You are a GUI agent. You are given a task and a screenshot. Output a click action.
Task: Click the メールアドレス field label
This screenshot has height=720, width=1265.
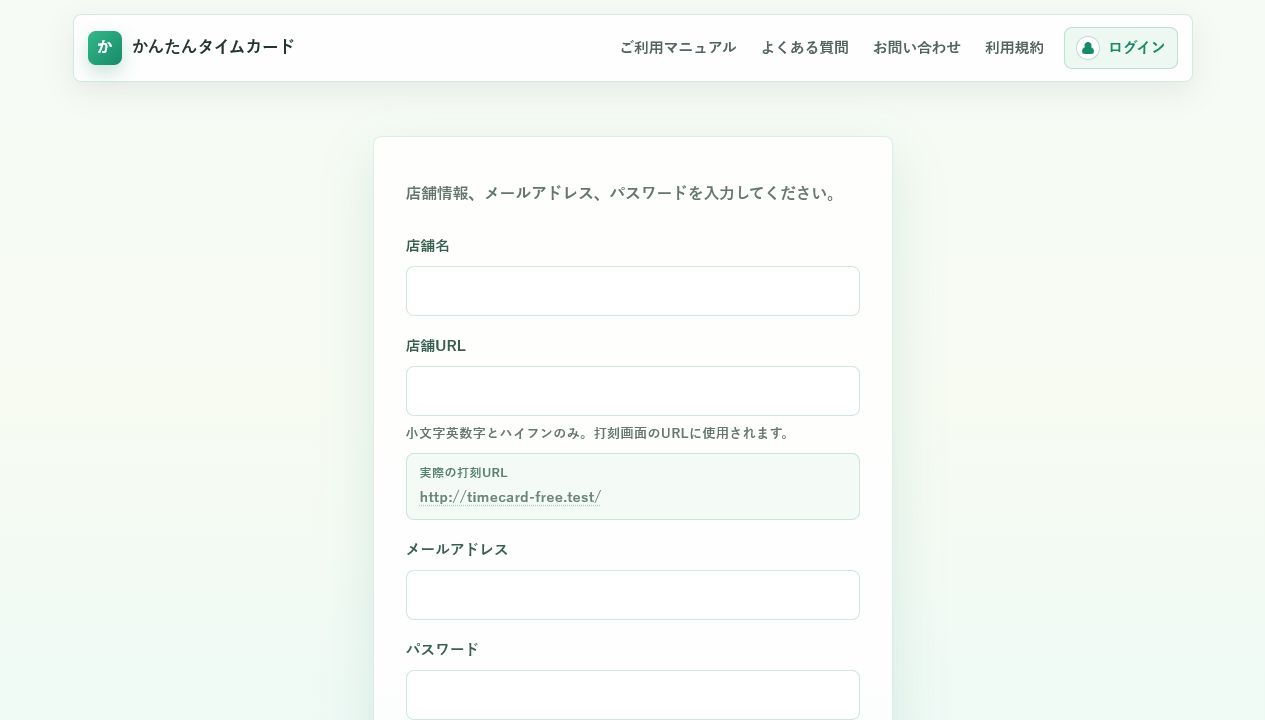pos(457,549)
